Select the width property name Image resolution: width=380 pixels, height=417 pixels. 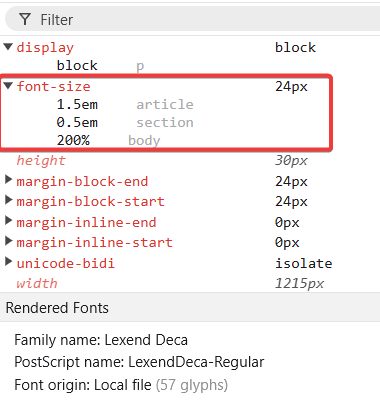37,283
